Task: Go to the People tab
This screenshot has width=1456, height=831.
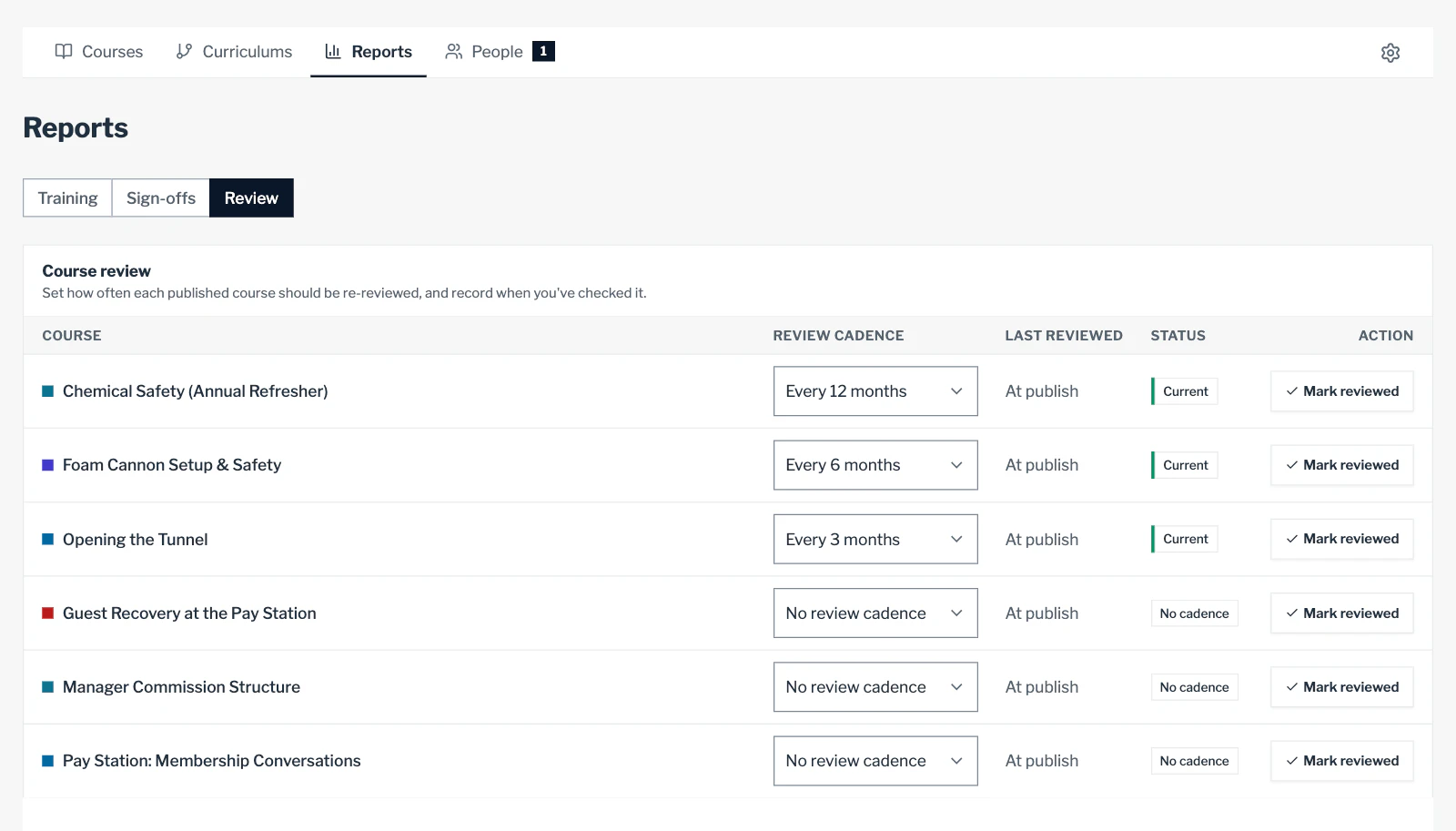Action: [x=500, y=52]
